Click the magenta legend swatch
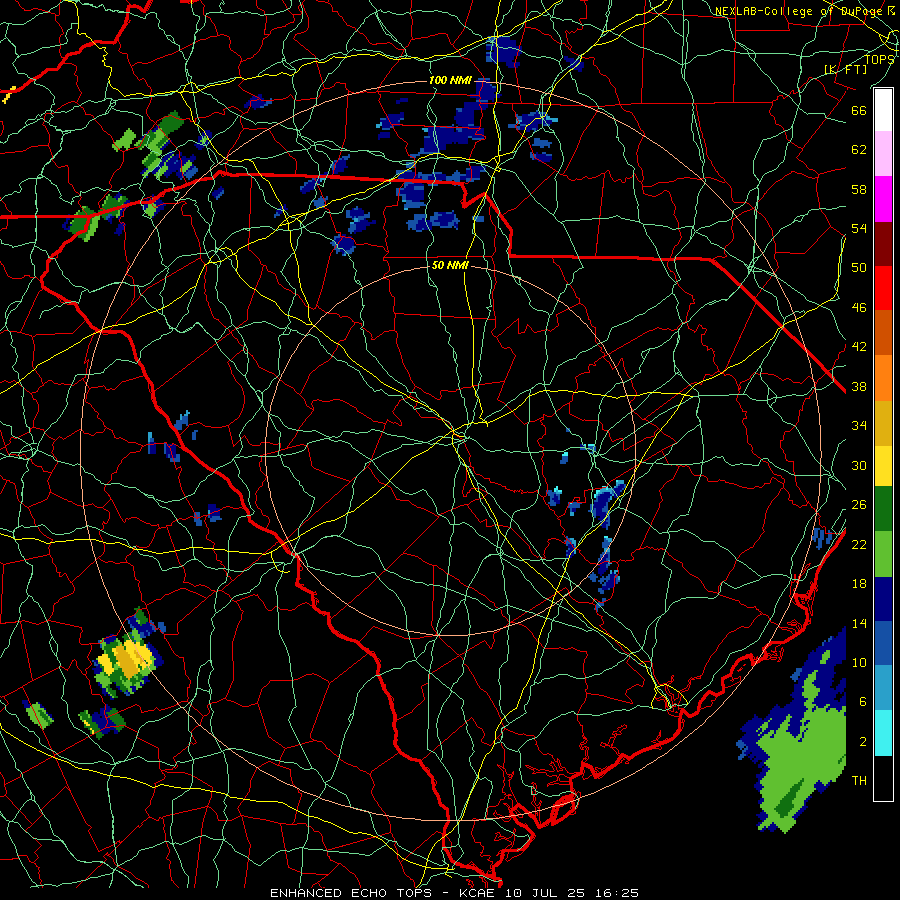 coord(883,199)
